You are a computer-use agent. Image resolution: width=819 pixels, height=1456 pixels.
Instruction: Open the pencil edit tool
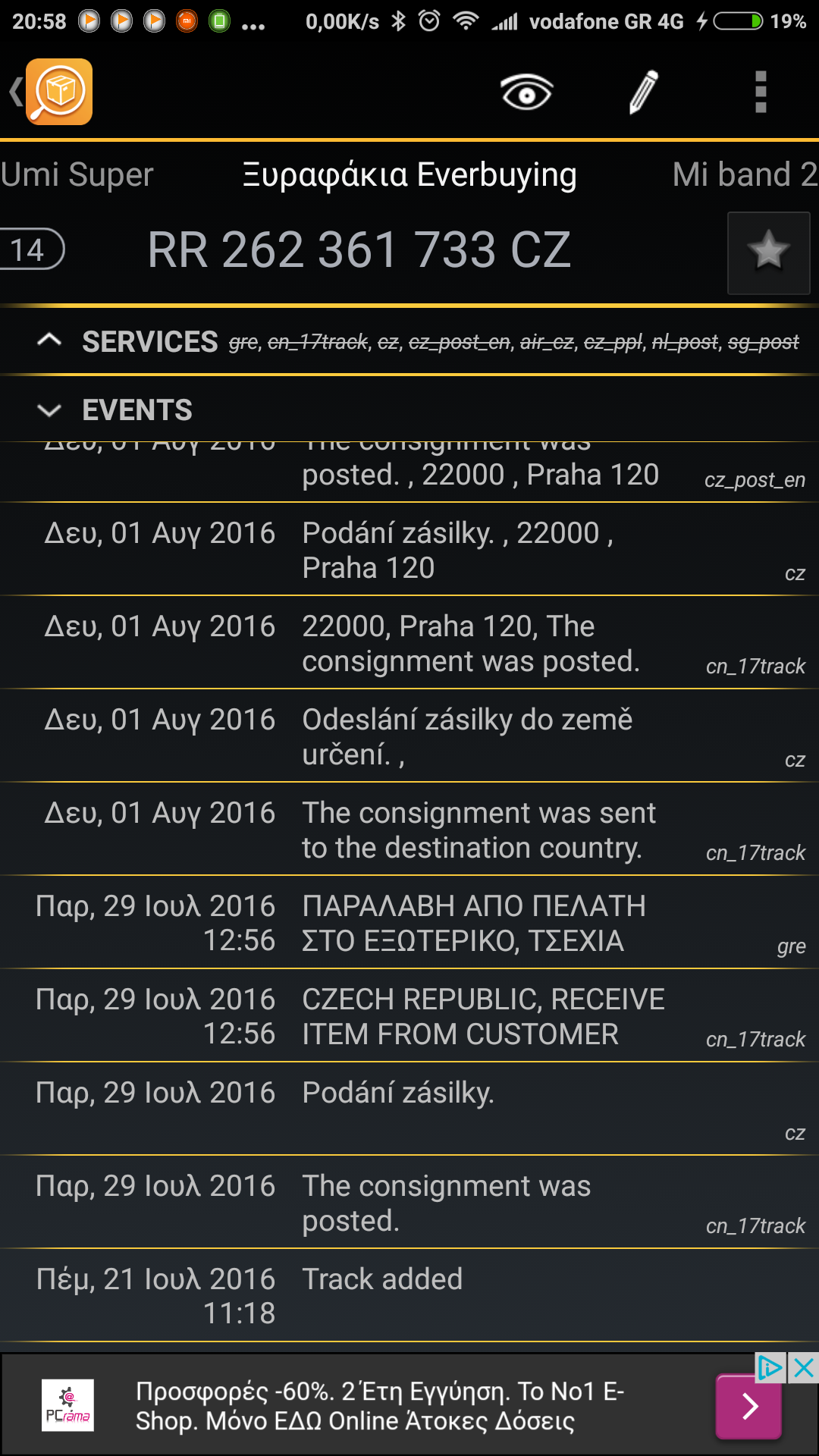[x=644, y=93]
